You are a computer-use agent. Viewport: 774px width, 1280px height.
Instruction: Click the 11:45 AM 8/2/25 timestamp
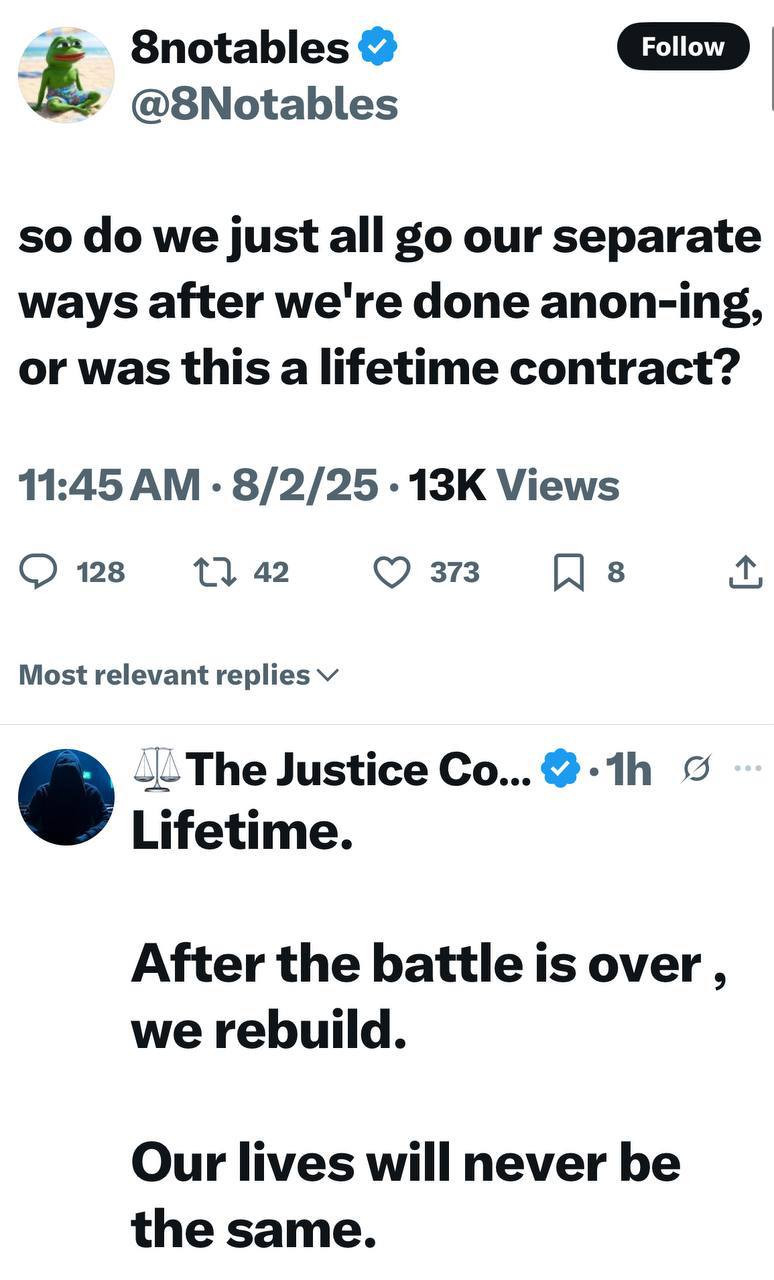point(199,486)
